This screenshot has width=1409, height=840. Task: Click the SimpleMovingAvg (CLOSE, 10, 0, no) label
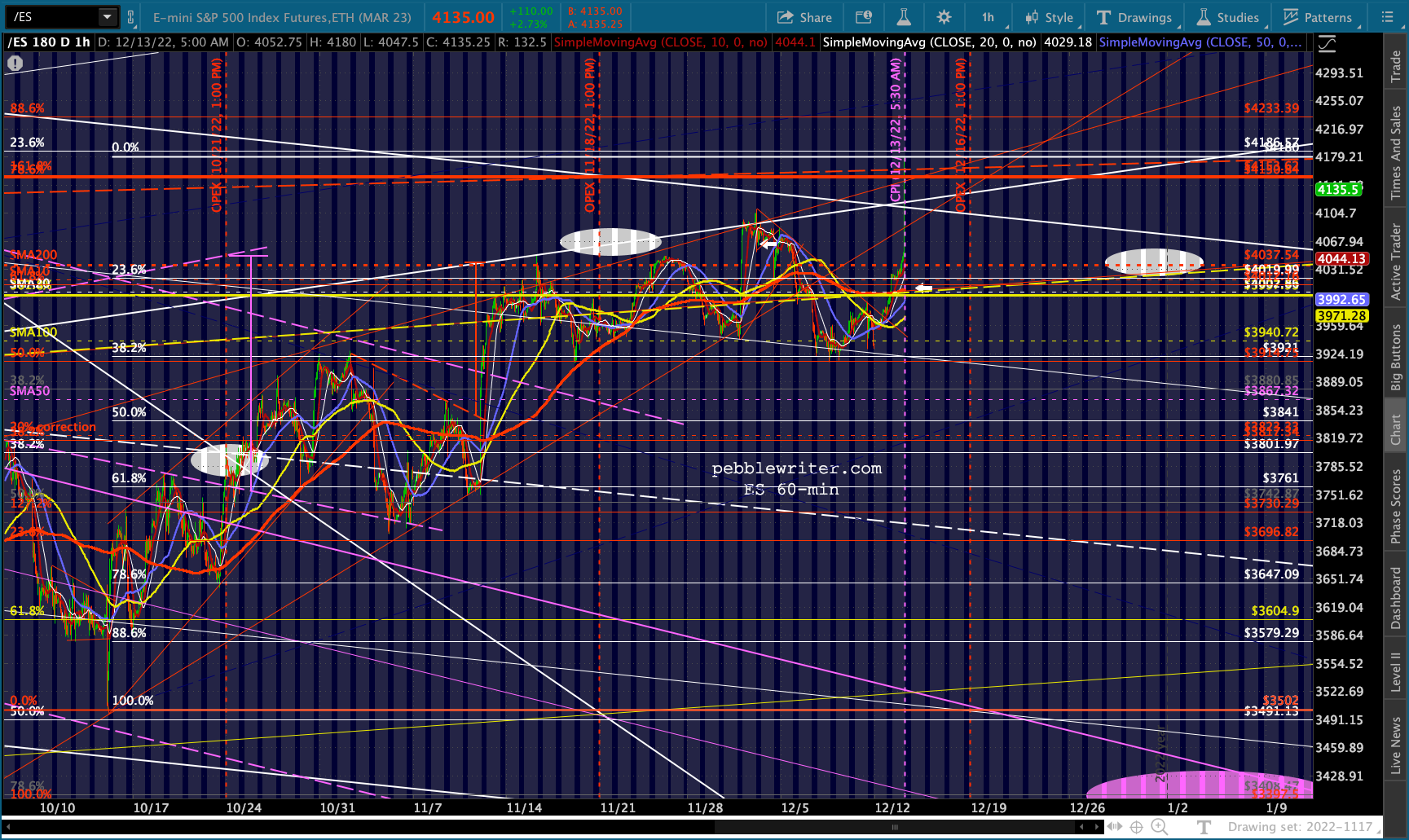pyautogui.click(x=660, y=42)
